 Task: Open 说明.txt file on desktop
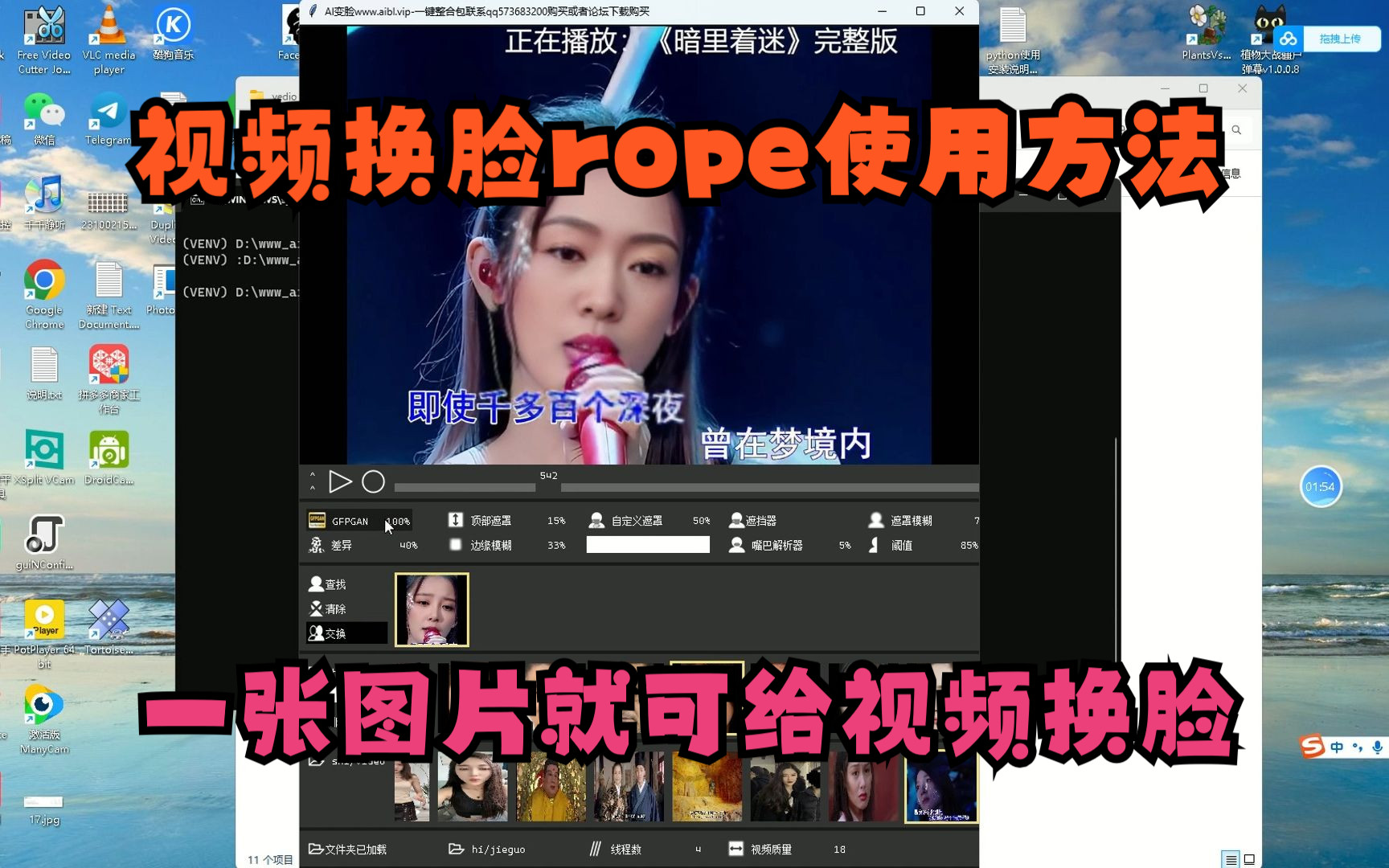coord(44,374)
